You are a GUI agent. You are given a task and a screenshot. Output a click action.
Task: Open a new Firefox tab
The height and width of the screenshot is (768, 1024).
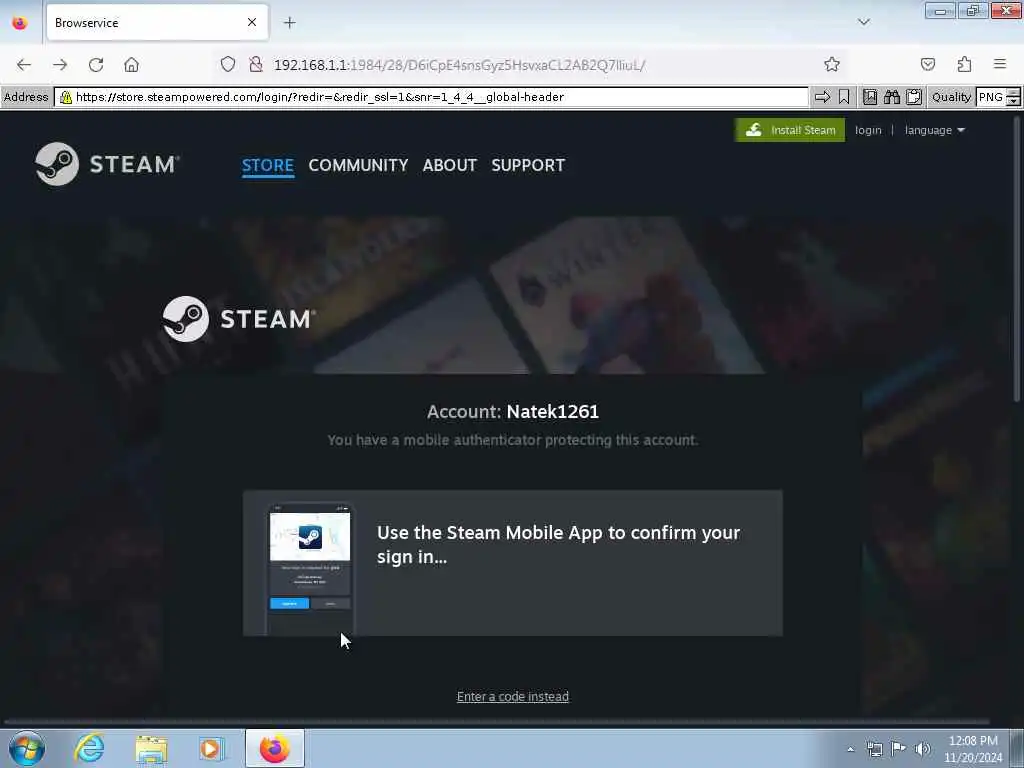[x=289, y=23]
